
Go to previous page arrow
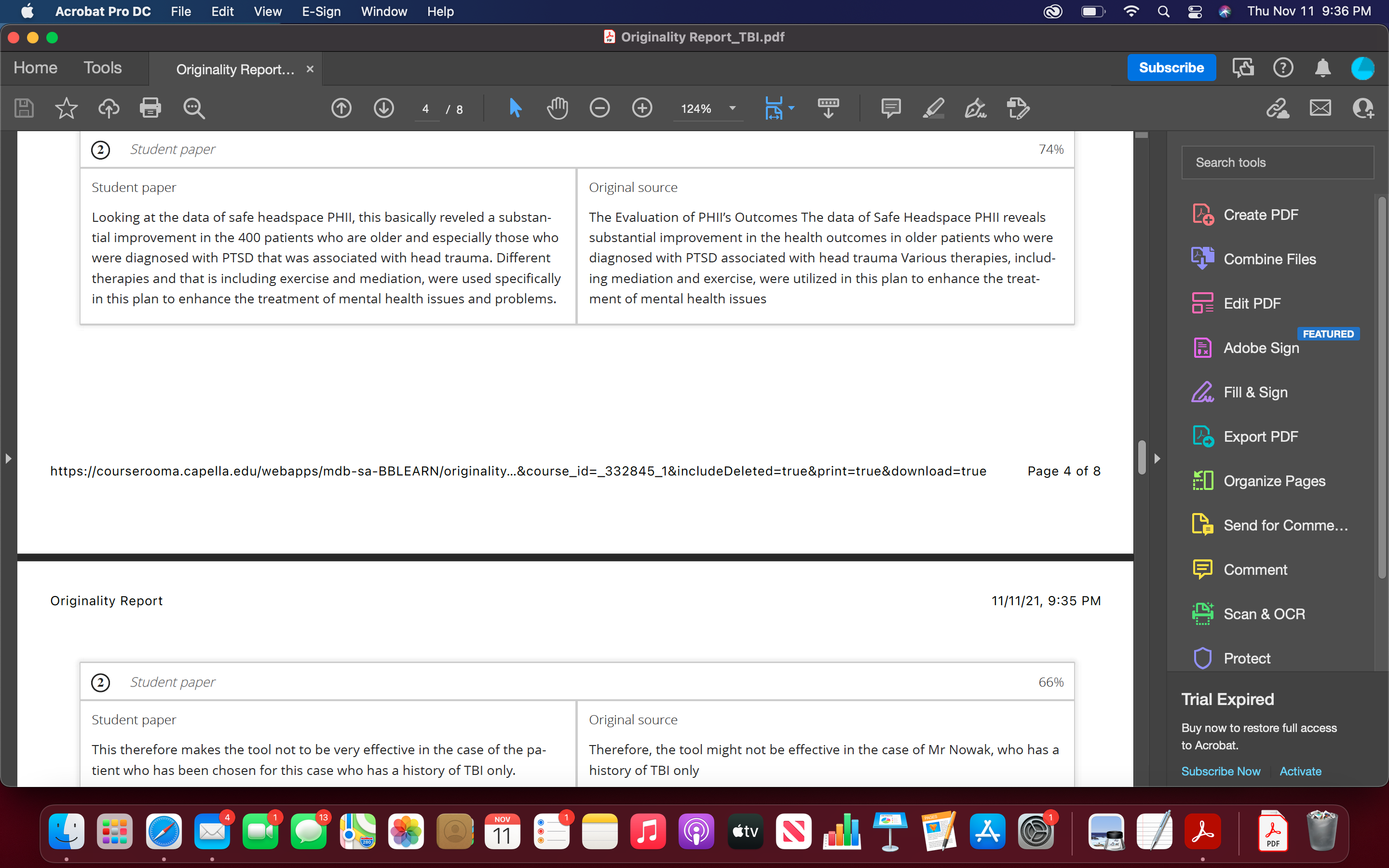[x=341, y=108]
